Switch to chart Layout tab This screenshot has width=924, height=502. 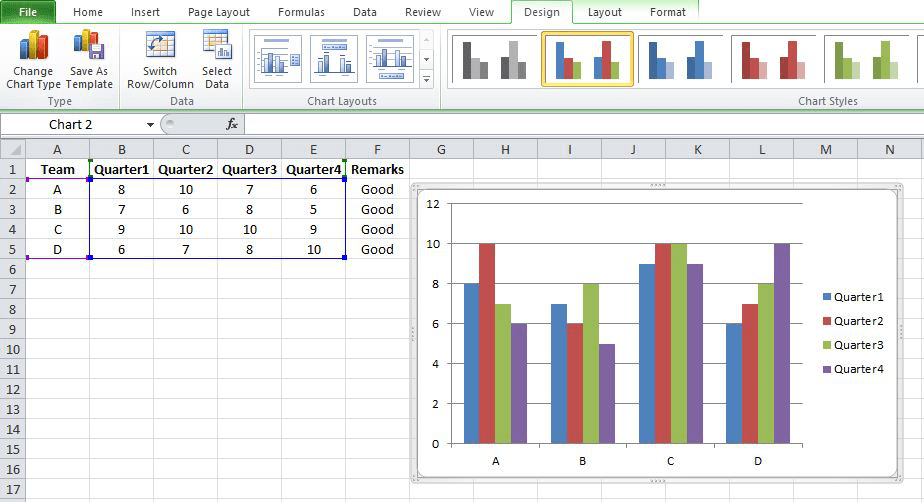[604, 12]
